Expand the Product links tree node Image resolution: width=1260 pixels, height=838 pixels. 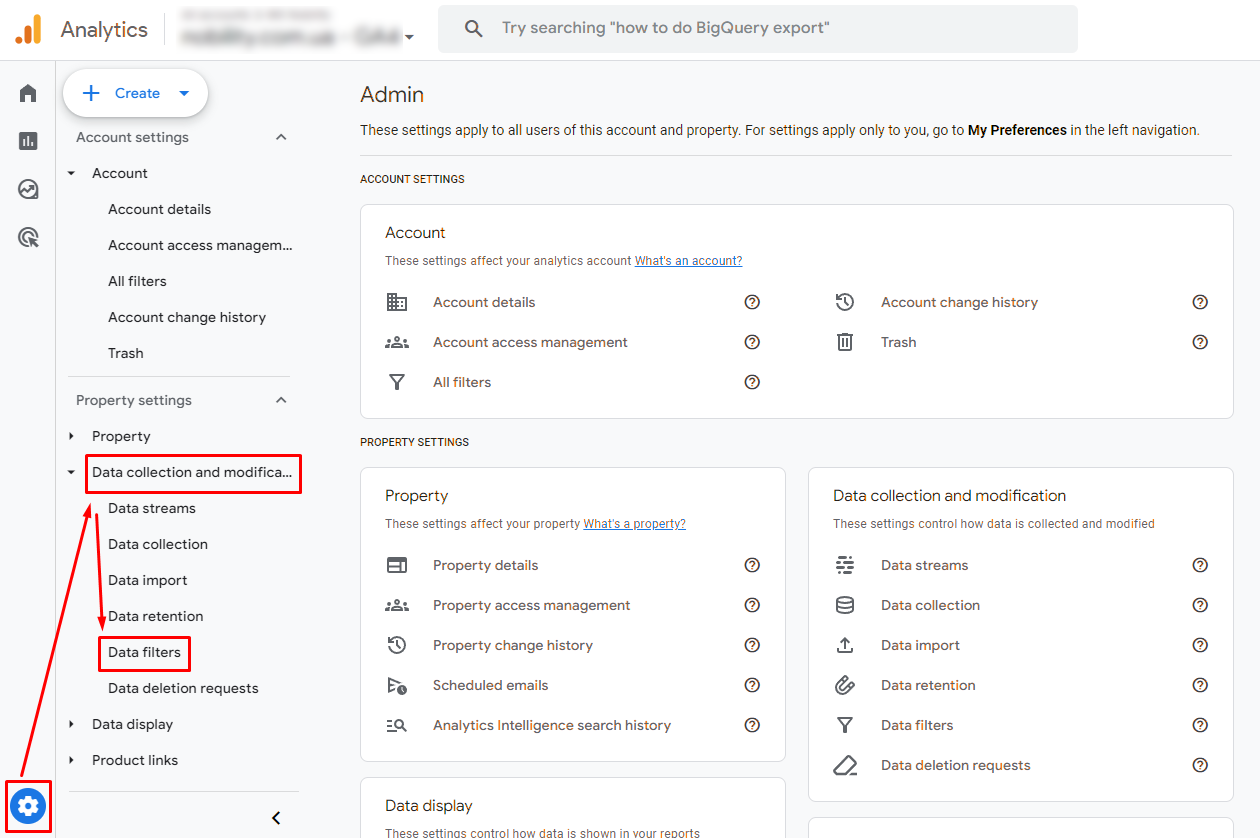tap(72, 760)
